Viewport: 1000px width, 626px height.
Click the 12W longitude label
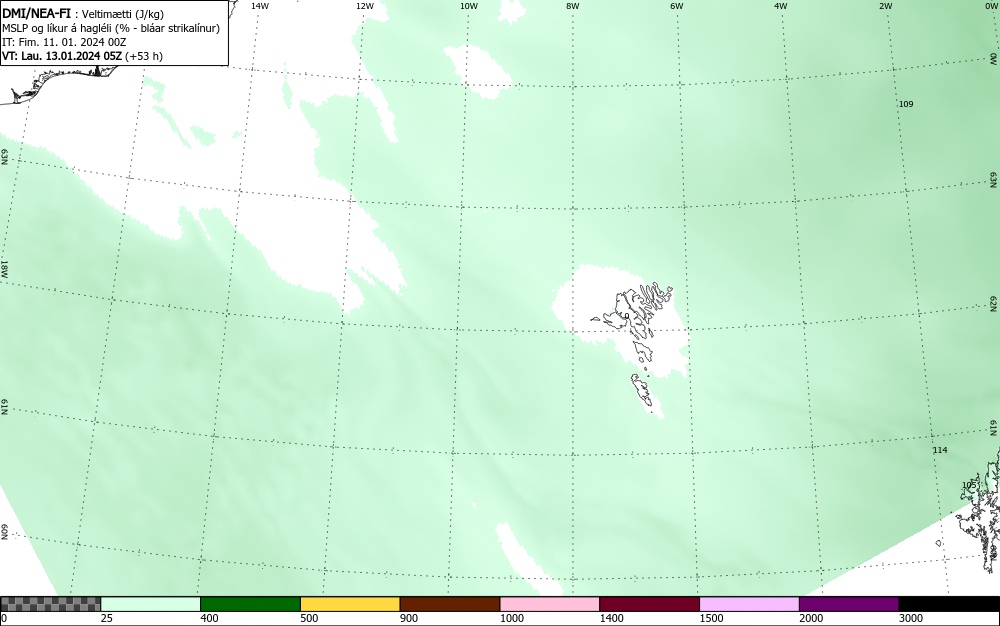click(x=364, y=6)
